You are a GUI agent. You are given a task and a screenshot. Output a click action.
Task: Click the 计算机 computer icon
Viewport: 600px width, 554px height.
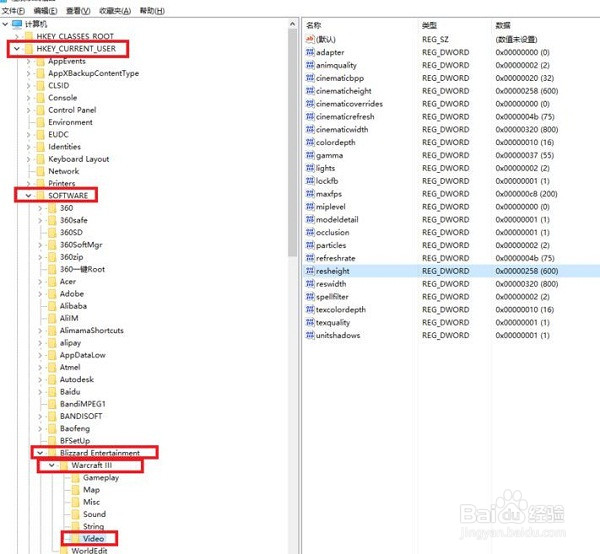pyautogui.click(x=17, y=24)
